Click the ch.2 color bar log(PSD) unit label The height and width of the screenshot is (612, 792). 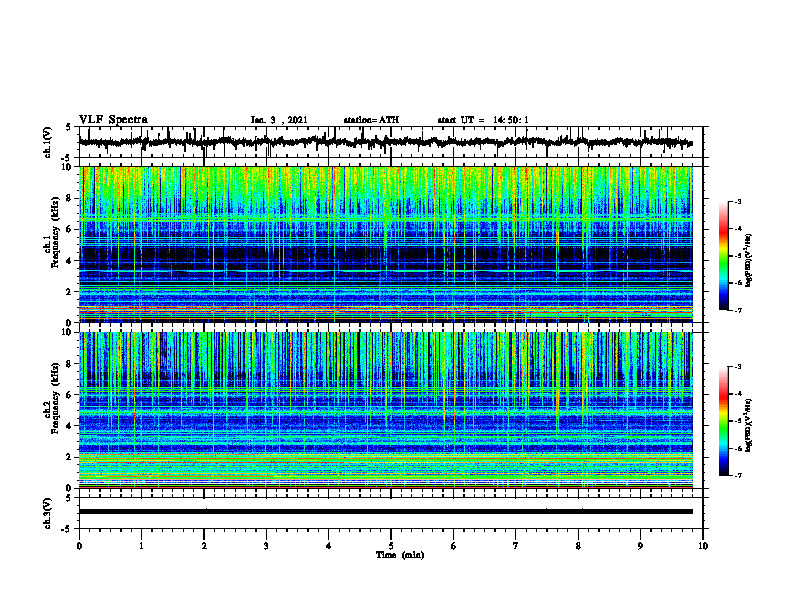750,425
